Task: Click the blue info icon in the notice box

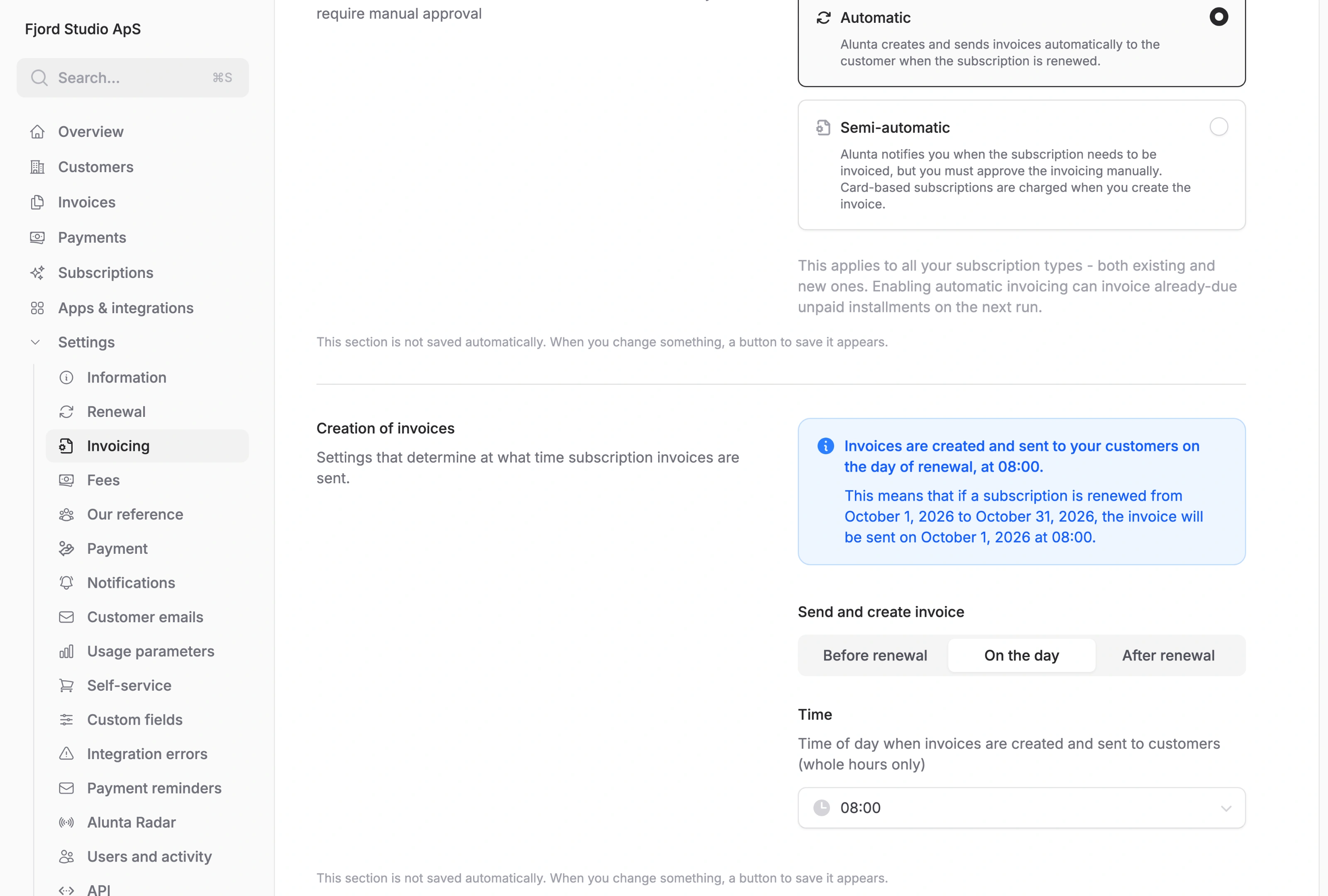Action: [825, 446]
